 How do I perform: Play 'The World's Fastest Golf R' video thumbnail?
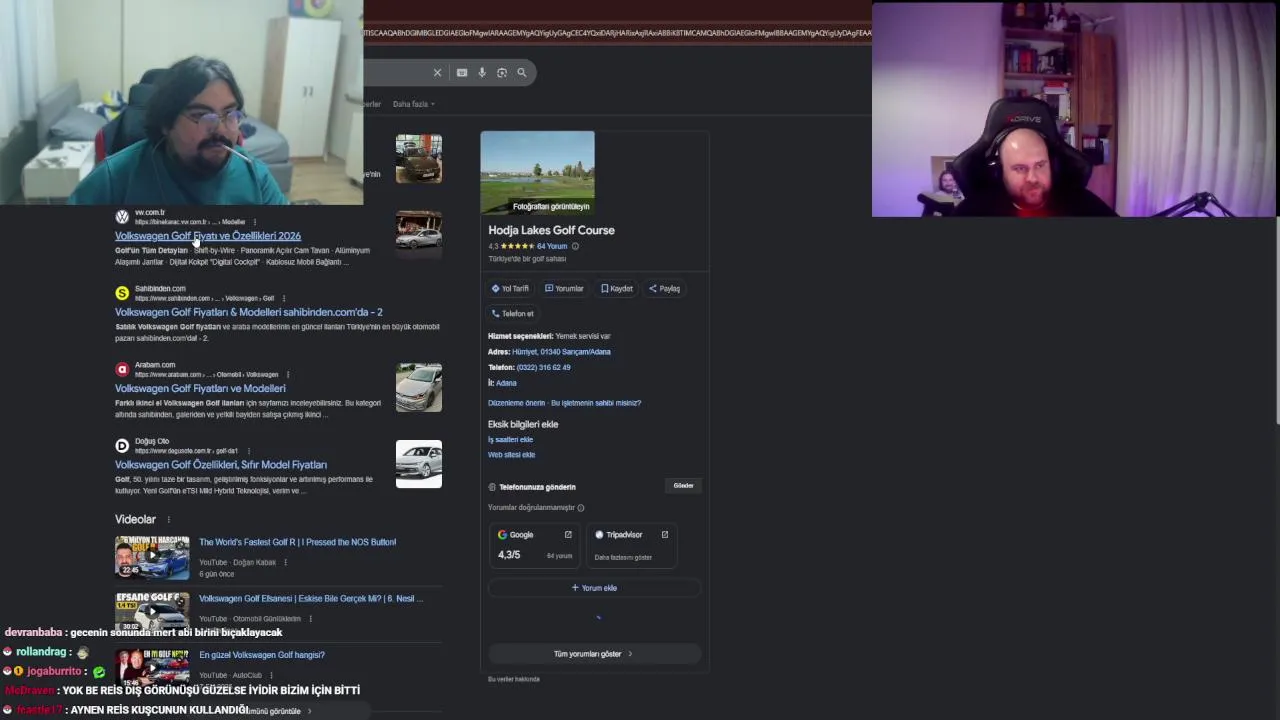[x=152, y=558]
